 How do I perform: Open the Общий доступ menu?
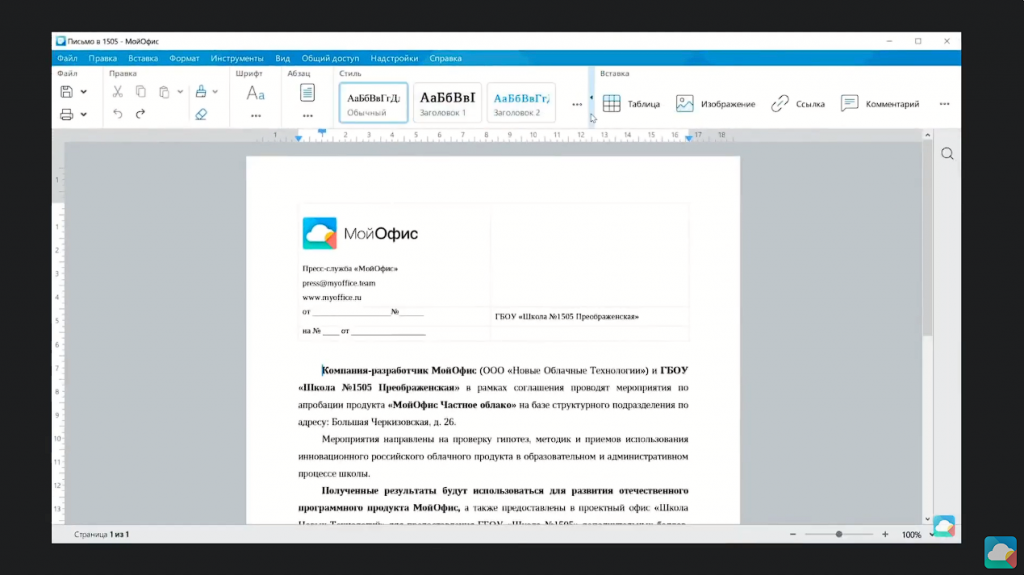click(x=330, y=58)
